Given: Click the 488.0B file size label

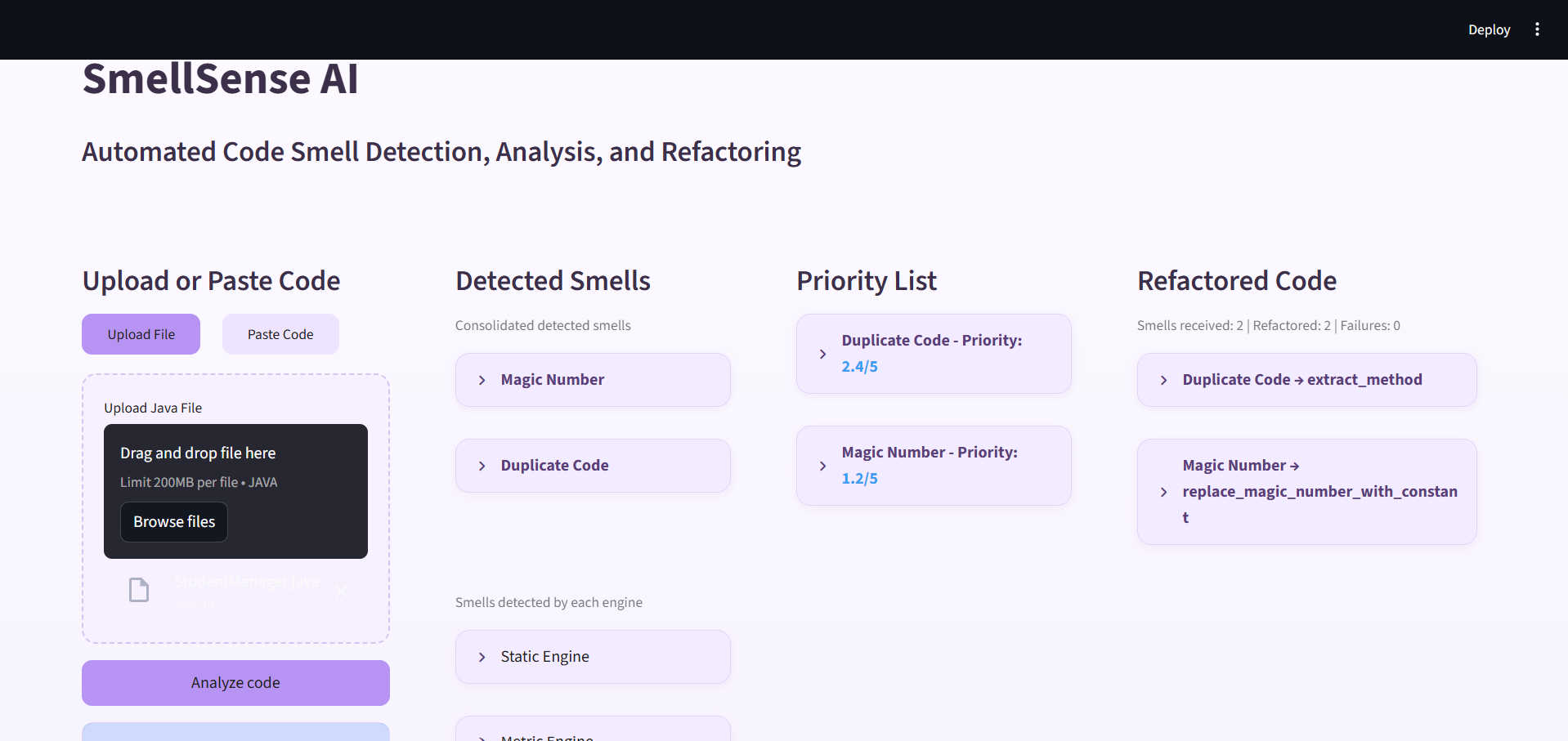Looking at the screenshot, I should coord(195,603).
